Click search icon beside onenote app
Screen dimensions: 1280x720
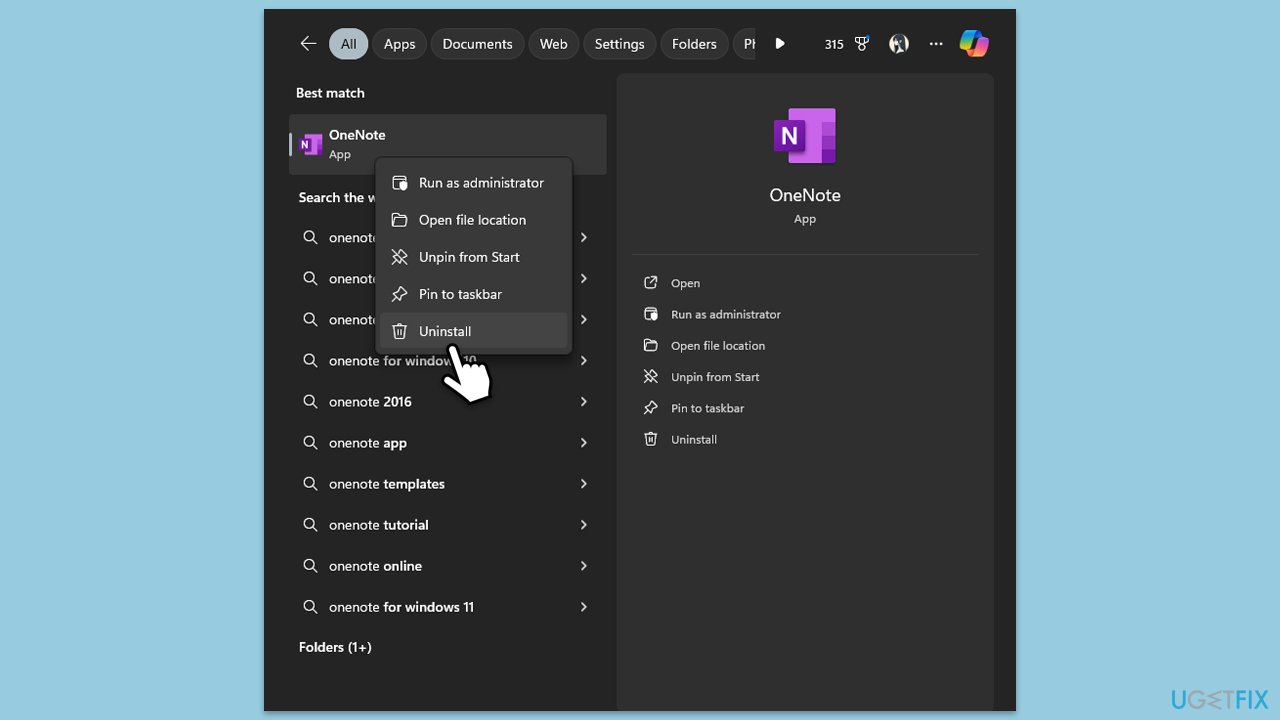pos(310,443)
